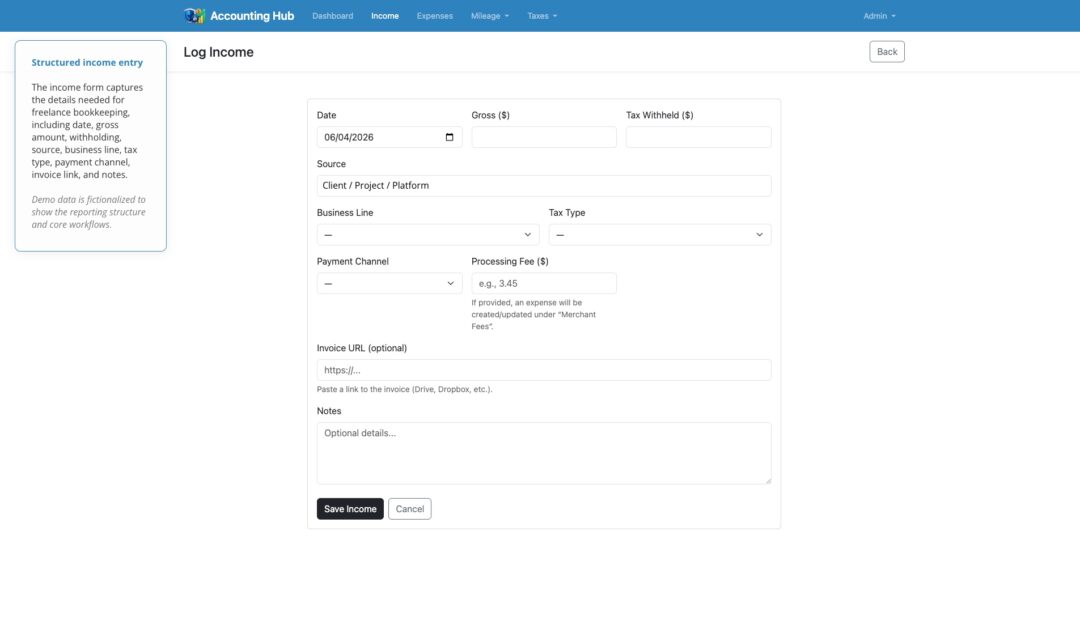Click the 'Business Line' label
This screenshot has width=1080, height=621.
345,213
